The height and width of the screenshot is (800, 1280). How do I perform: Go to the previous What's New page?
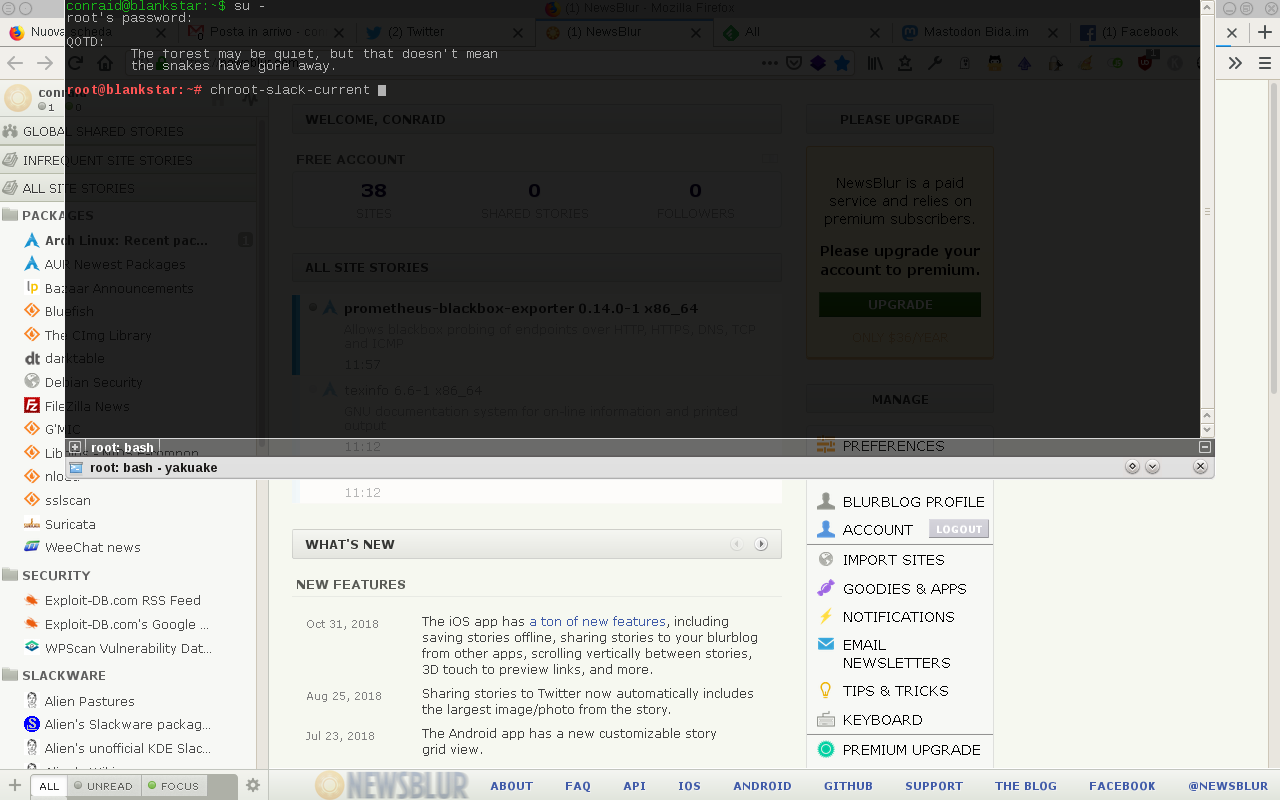[x=737, y=544]
